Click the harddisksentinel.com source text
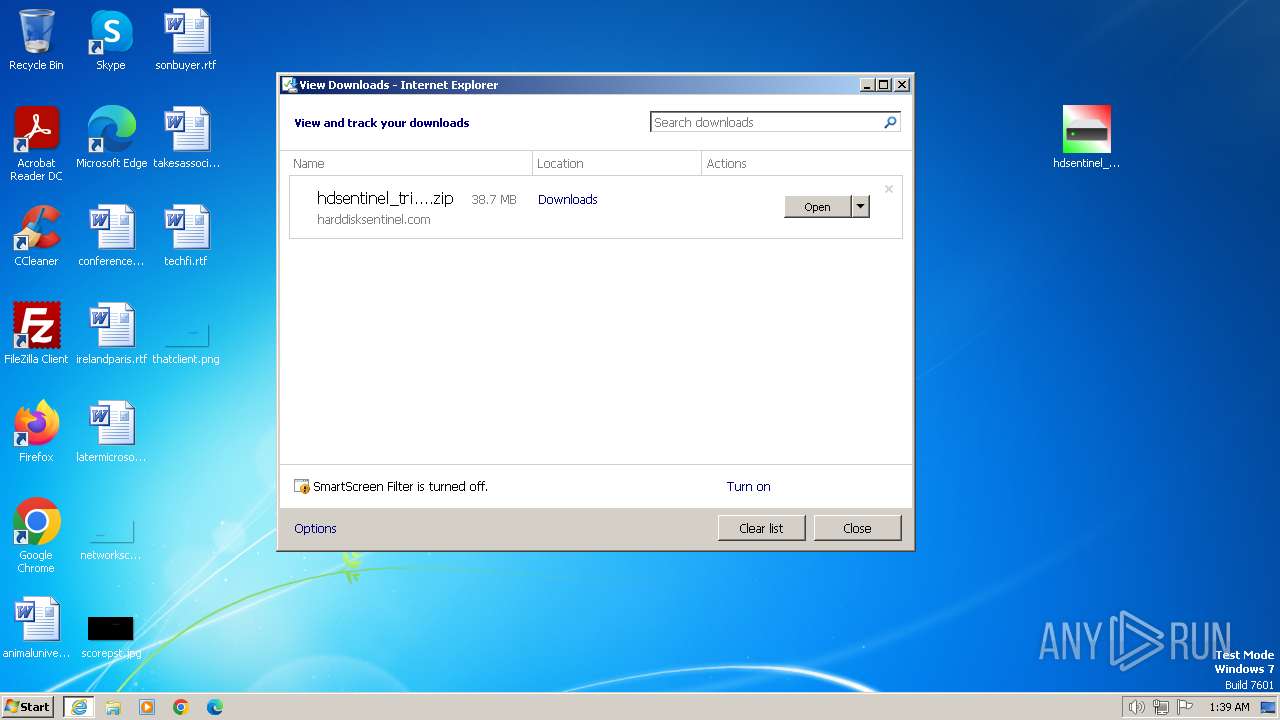This screenshot has height=720, width=1280. (374, 219)
